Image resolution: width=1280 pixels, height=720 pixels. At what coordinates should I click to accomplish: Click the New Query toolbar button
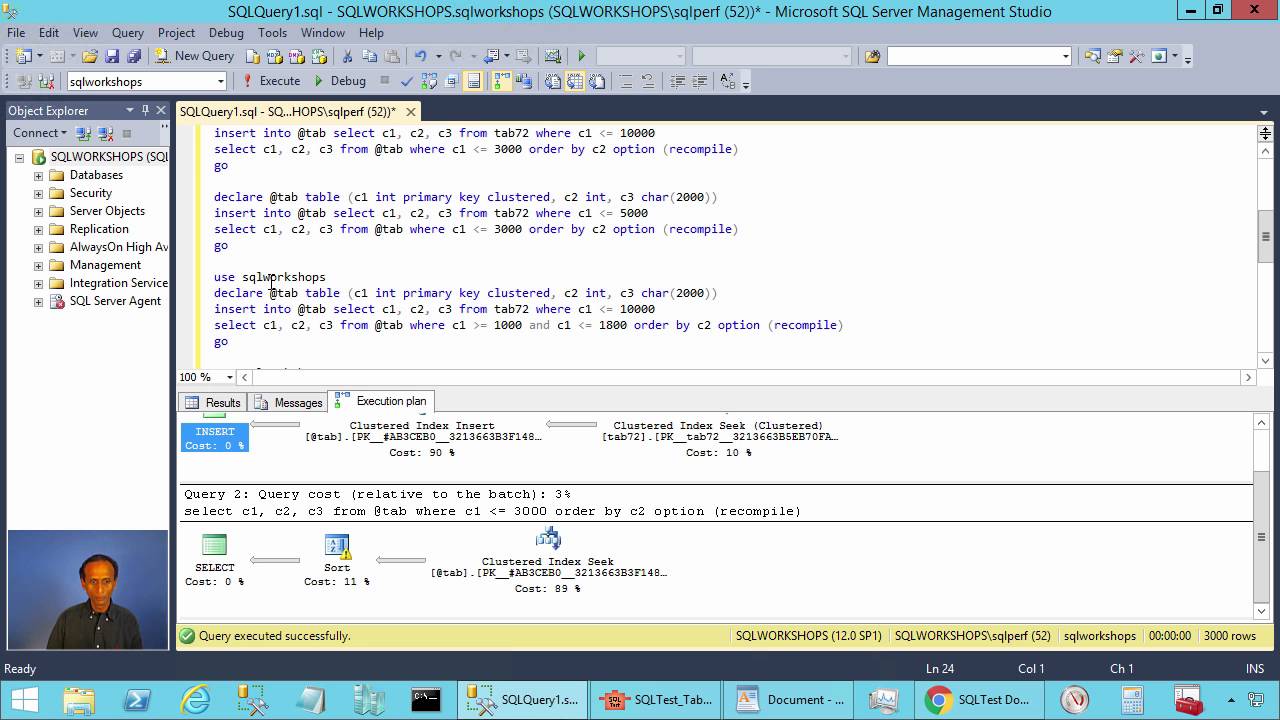(194, 56)
